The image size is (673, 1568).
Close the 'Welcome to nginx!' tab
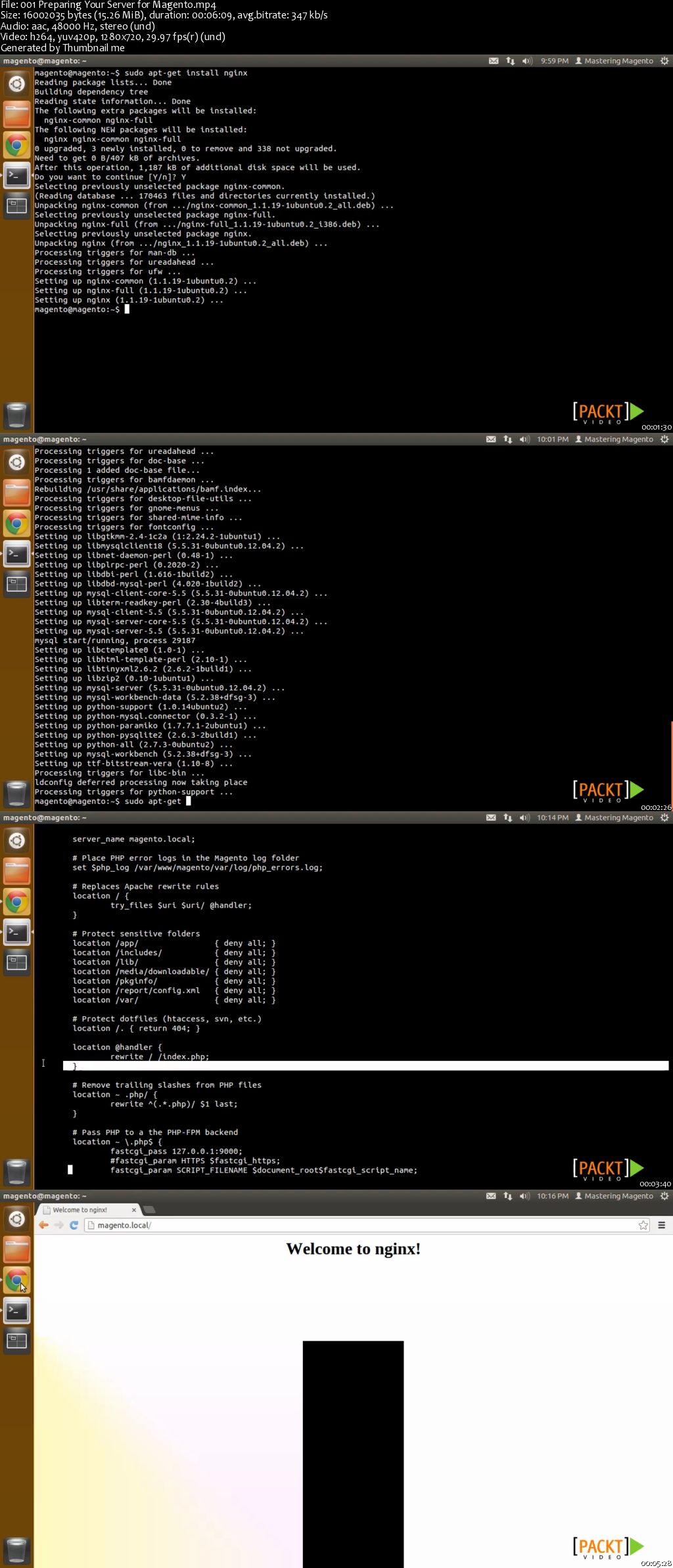pos(134,1210)
